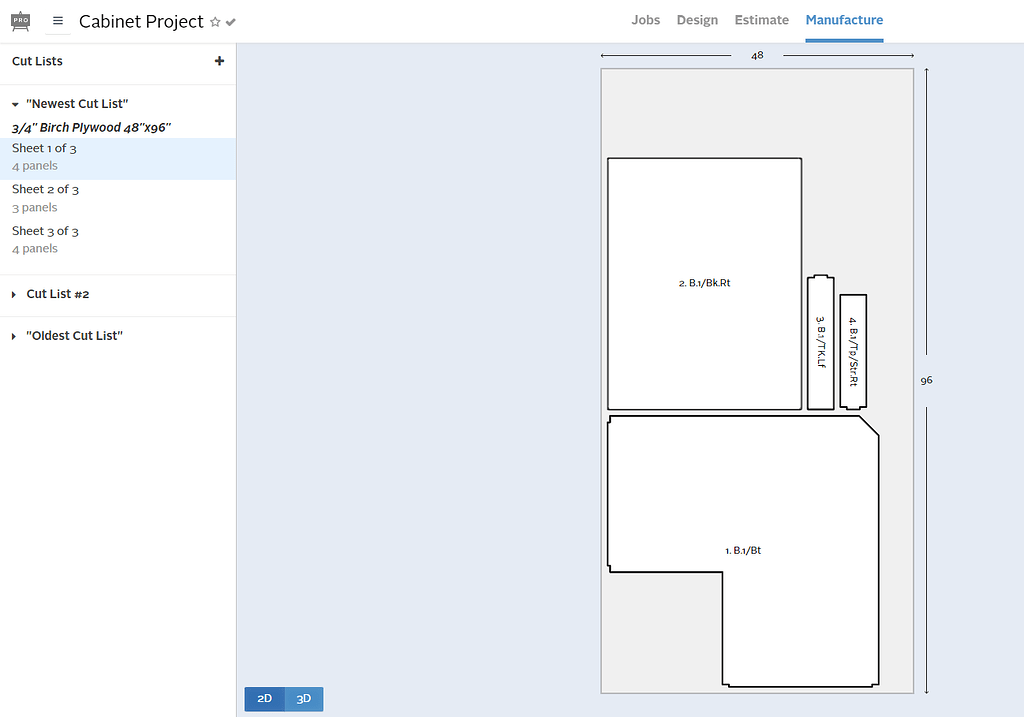
Task: Collapse the "Newest Cut List" section
Action: tap(16, 104)
